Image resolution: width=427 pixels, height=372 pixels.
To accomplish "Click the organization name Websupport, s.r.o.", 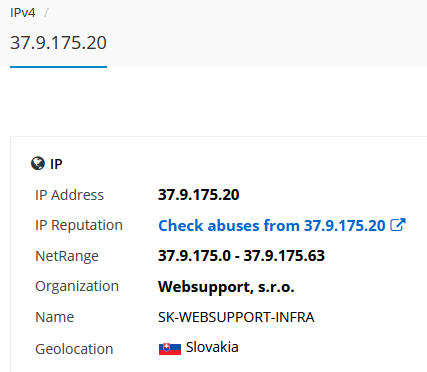I will (x=226, y=287).
